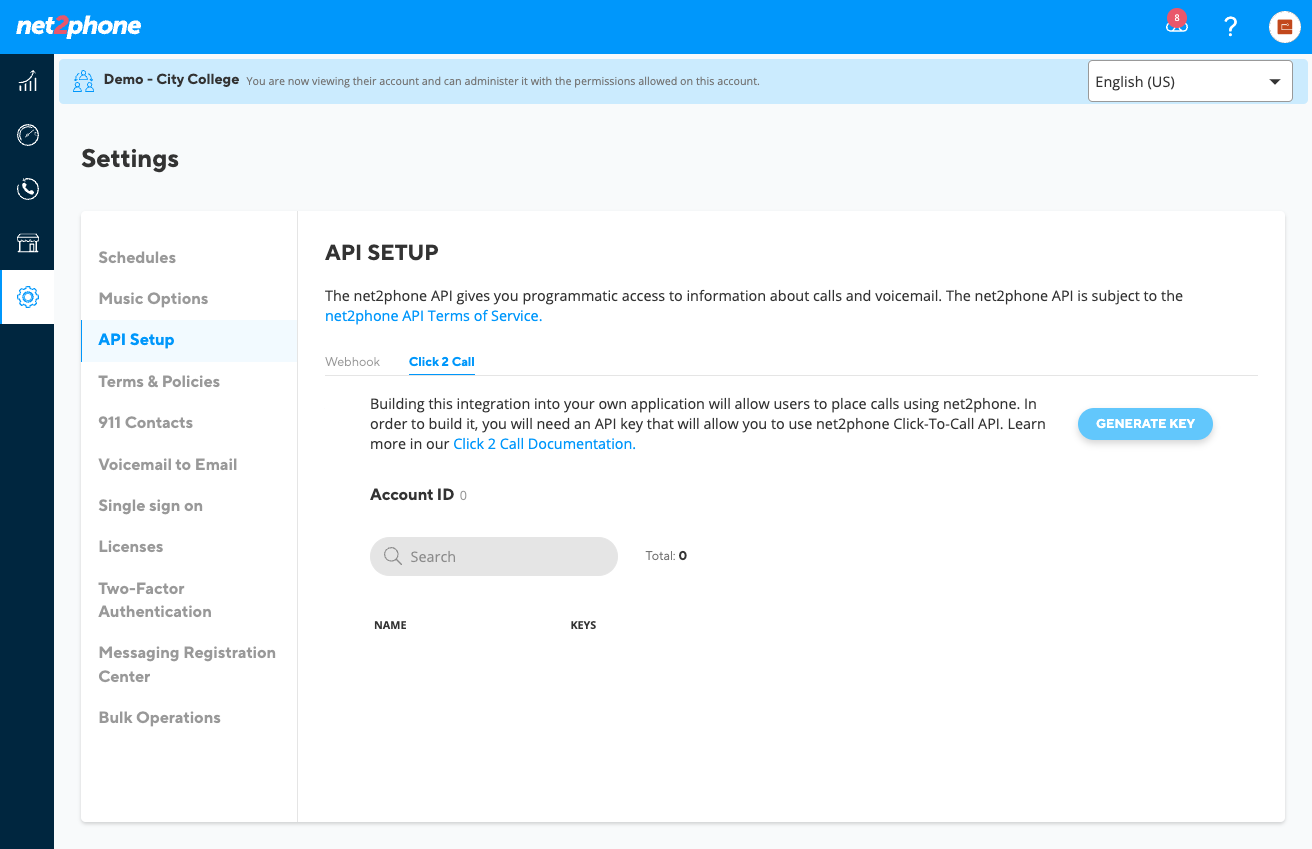Open the user profile avatar
Viewport: 1312px width, 849px height.
1285,27
